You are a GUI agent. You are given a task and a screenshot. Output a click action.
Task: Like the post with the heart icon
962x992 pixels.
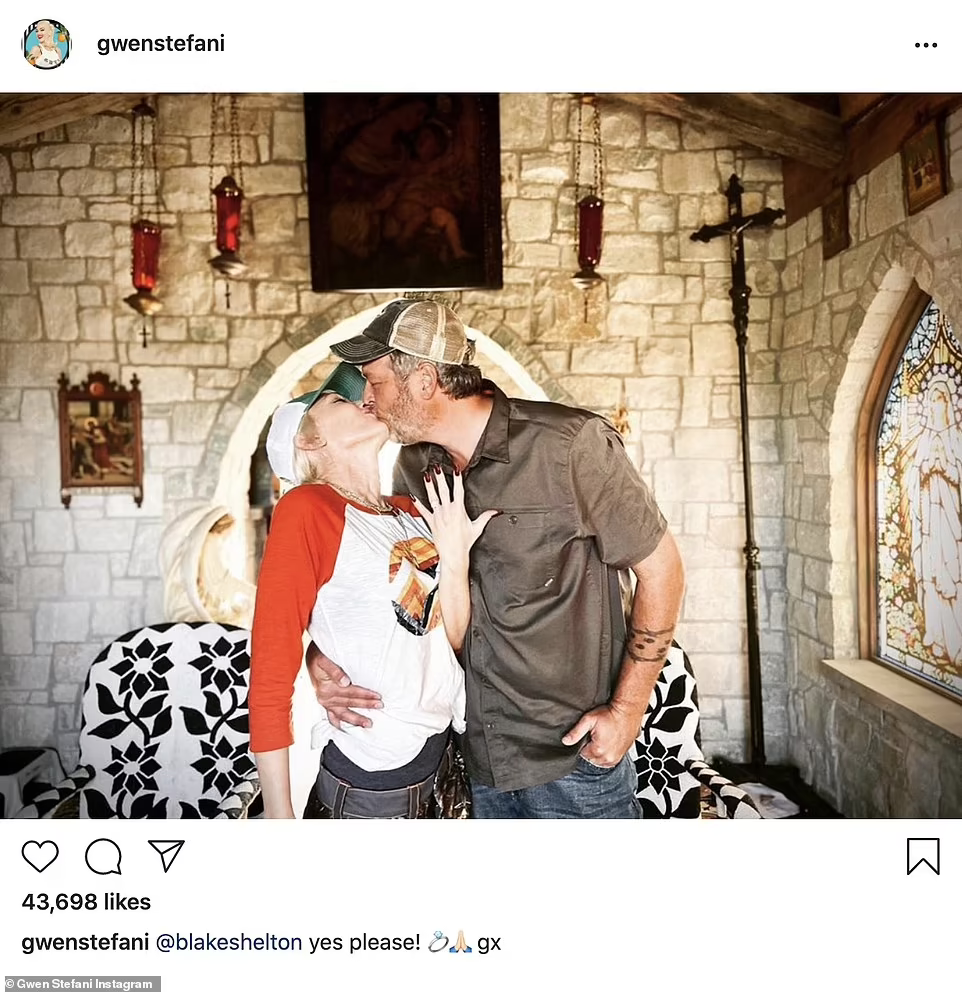pos(40,856)
